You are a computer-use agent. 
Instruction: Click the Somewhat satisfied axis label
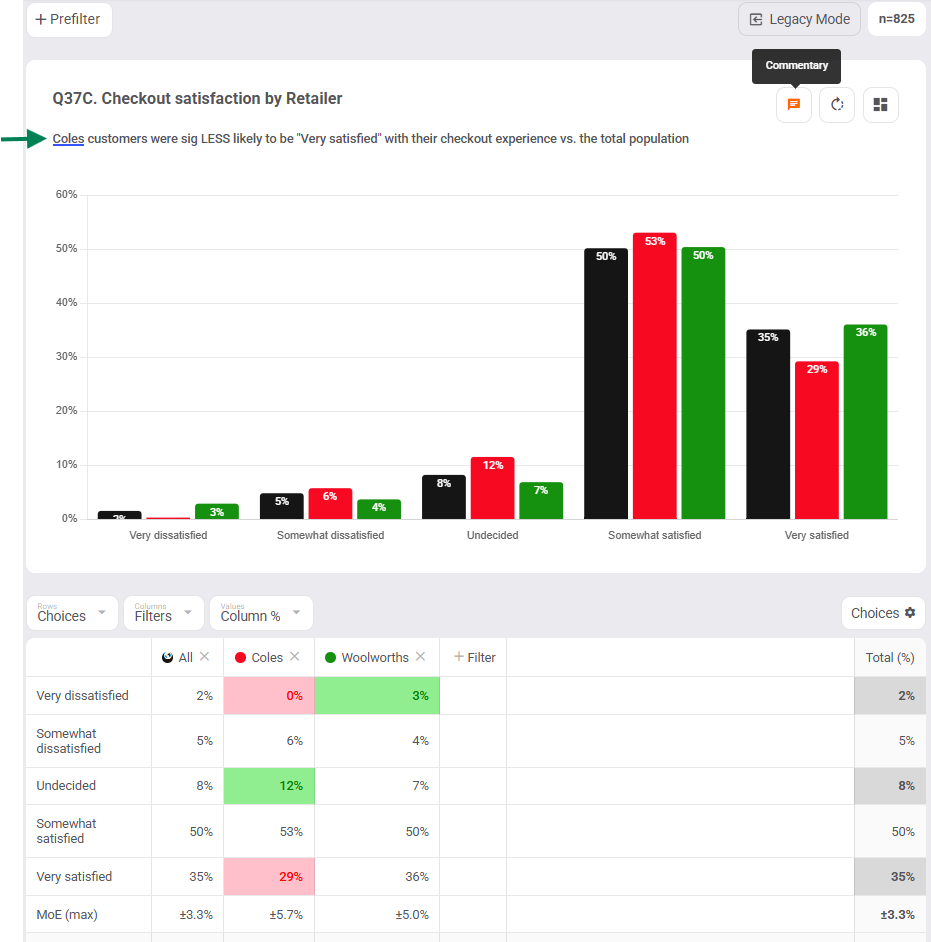(x=655, y=535)
